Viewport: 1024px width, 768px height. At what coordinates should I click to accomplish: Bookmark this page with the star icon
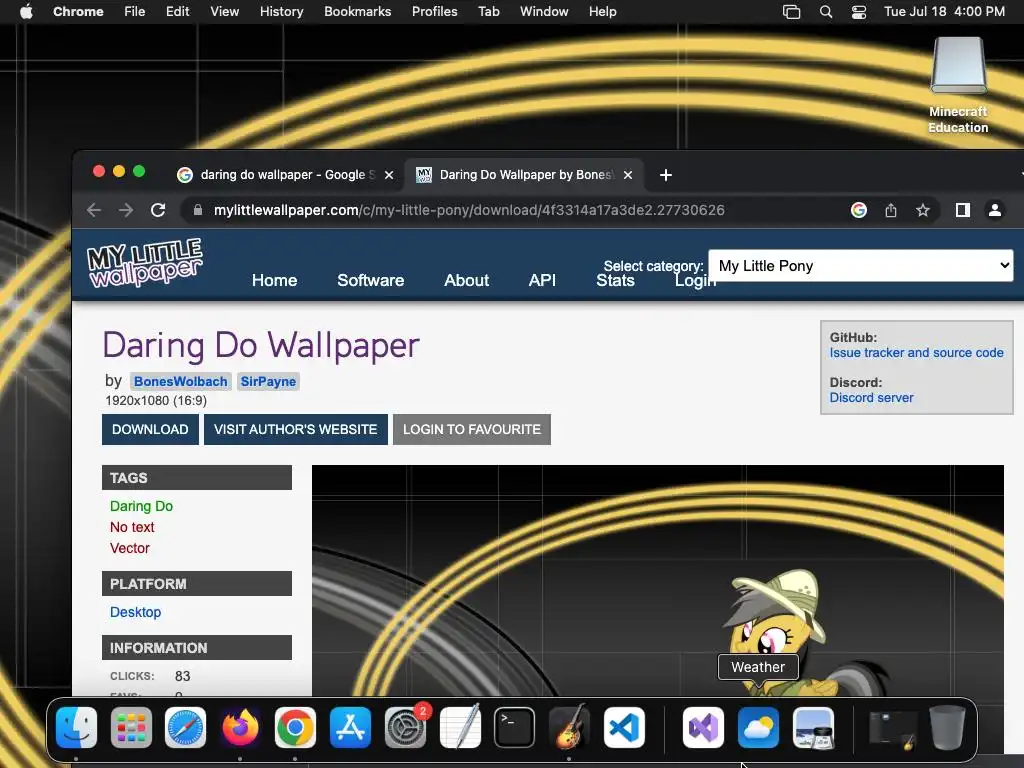point(922,210)
